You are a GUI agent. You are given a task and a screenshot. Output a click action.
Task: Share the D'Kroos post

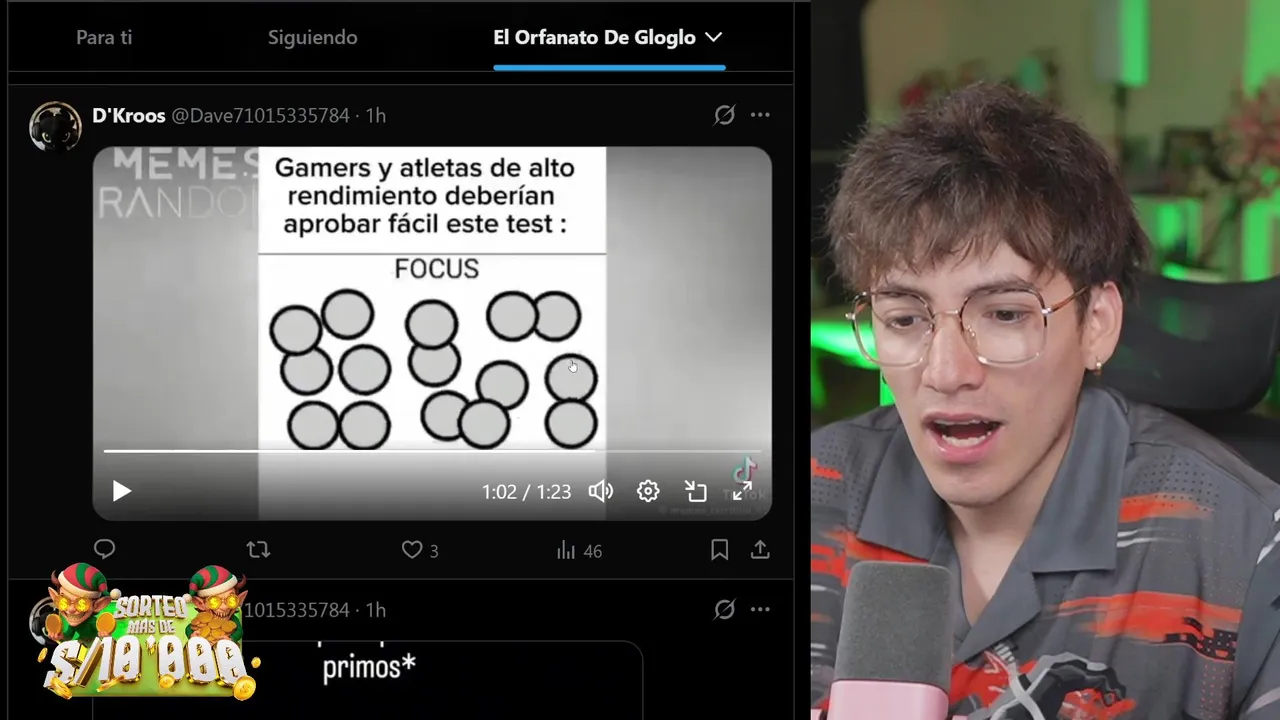pos(760,549)
